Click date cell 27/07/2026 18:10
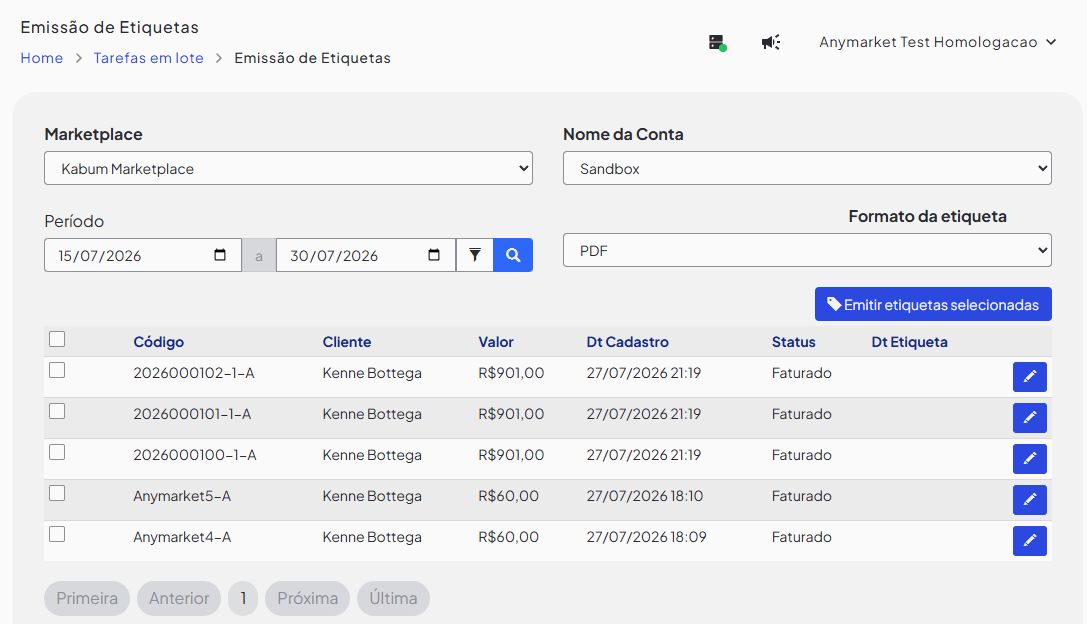Viewport: 1087px width, 624px height. [645, 496]
